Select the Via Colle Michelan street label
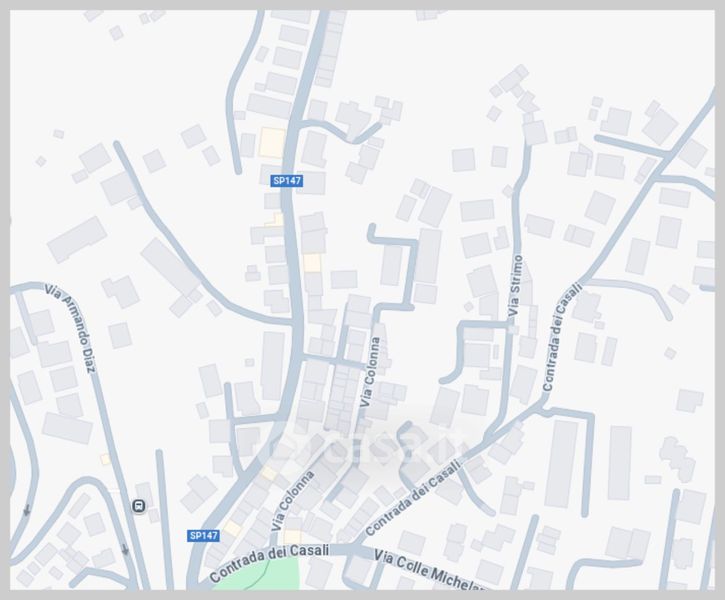This screenshot has width=725, height=600. coord(429,570)
